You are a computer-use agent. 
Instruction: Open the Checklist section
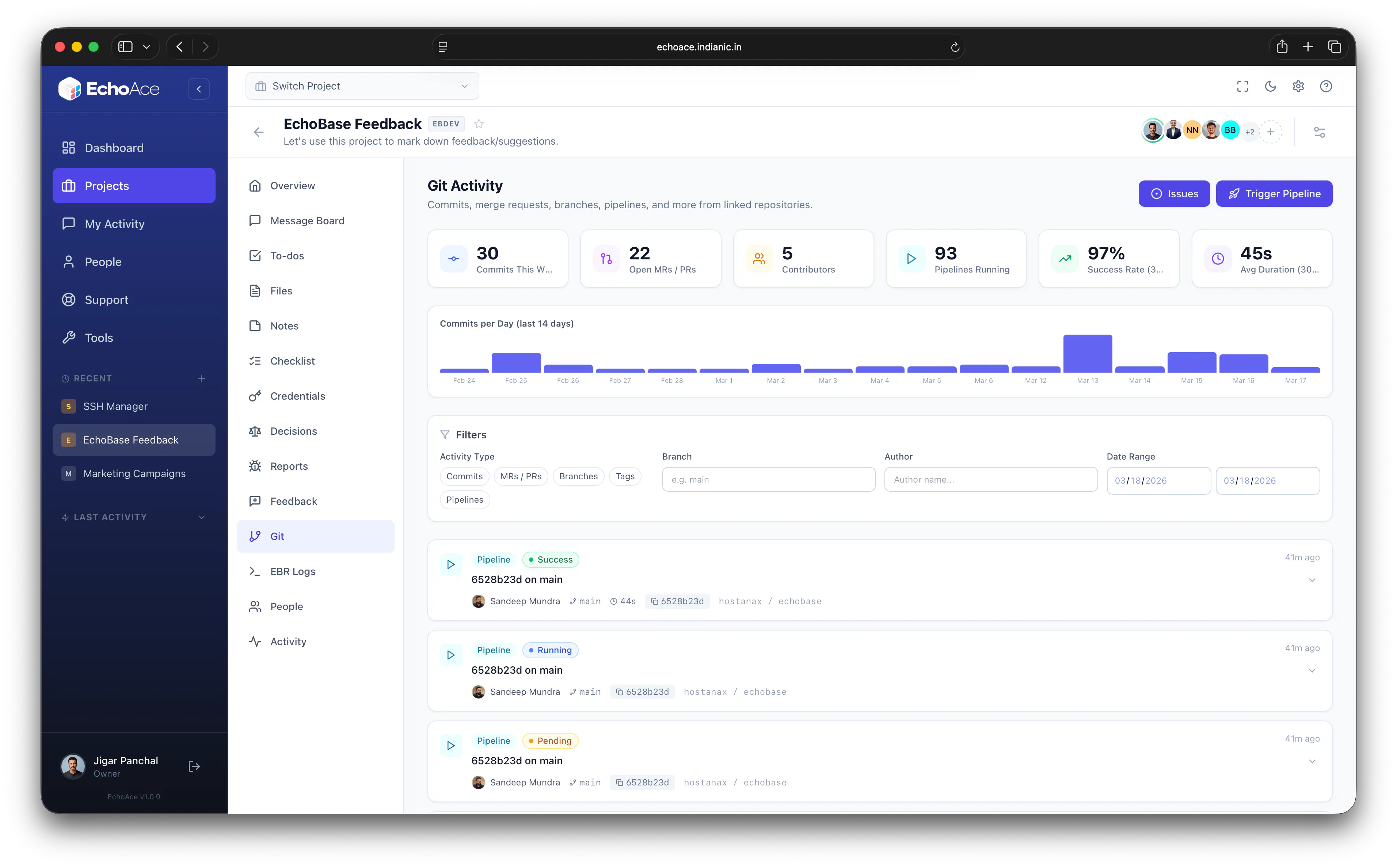pyautogui.click(x=315, y=361)
